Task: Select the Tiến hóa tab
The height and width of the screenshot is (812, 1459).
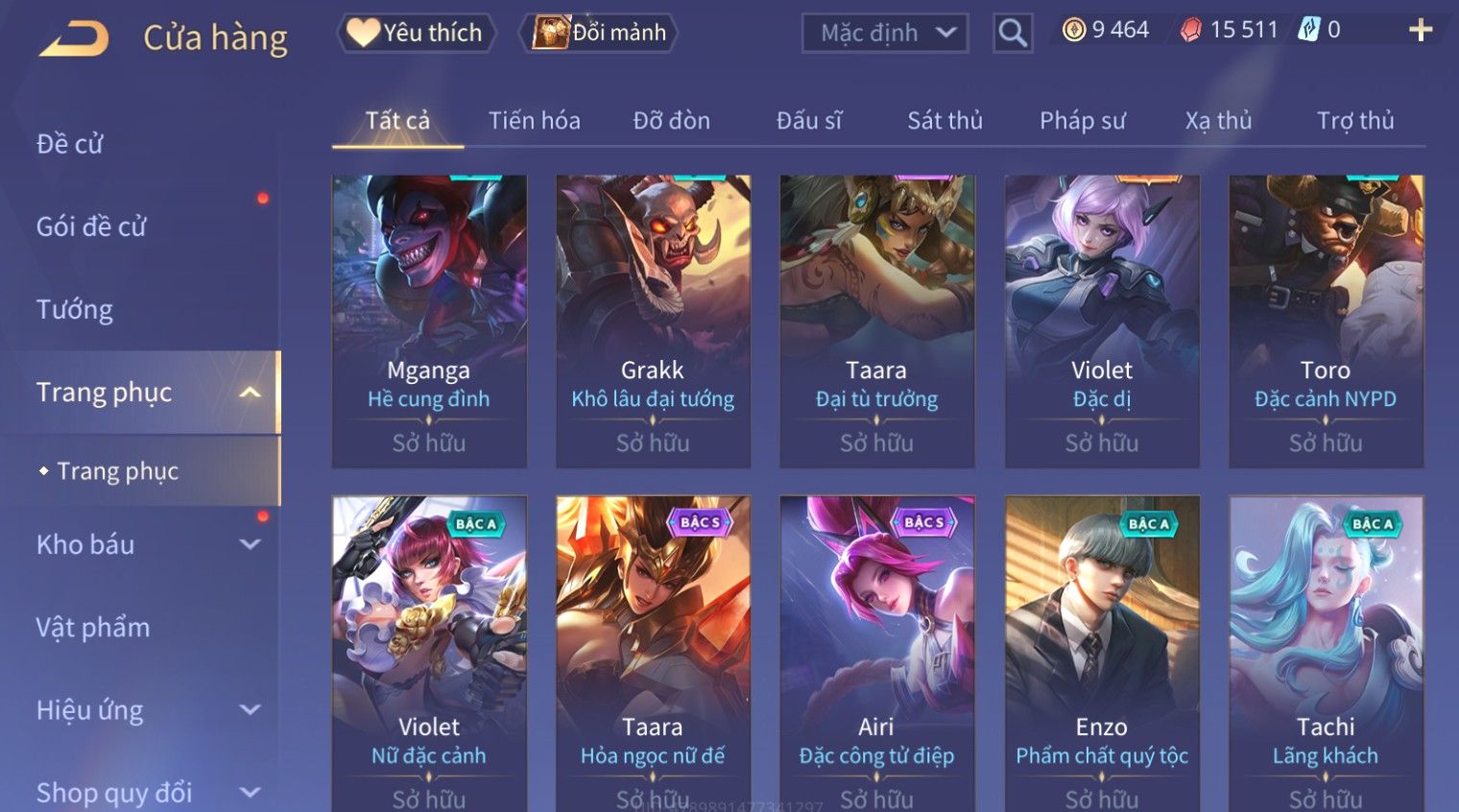Action: click(x=534, y=121)
